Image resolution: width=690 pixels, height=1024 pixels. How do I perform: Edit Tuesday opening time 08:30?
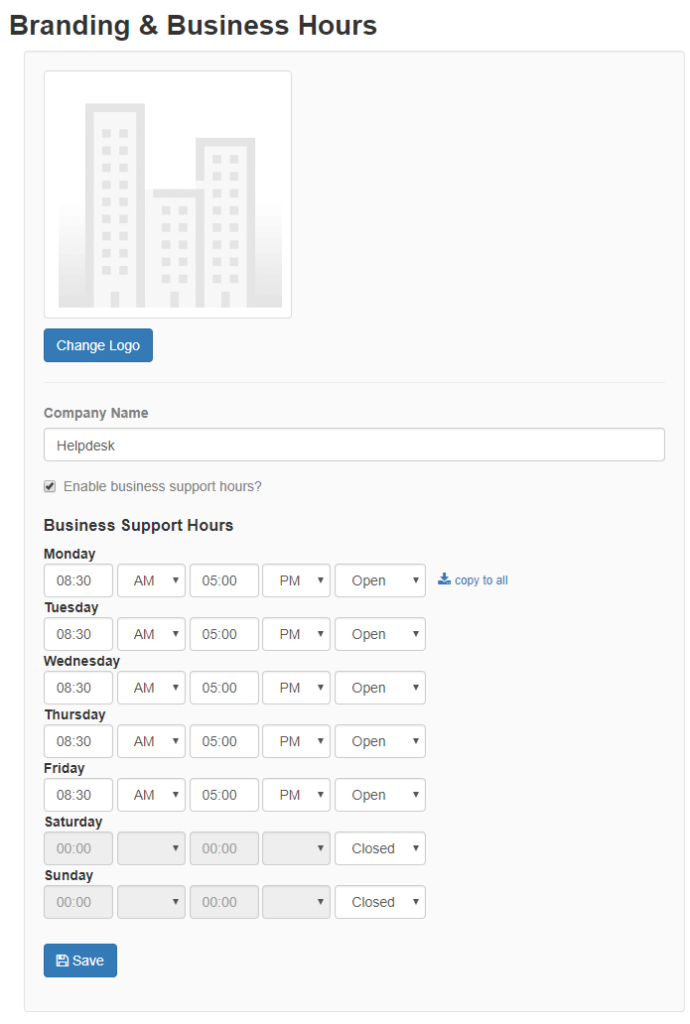click(78, 634)
